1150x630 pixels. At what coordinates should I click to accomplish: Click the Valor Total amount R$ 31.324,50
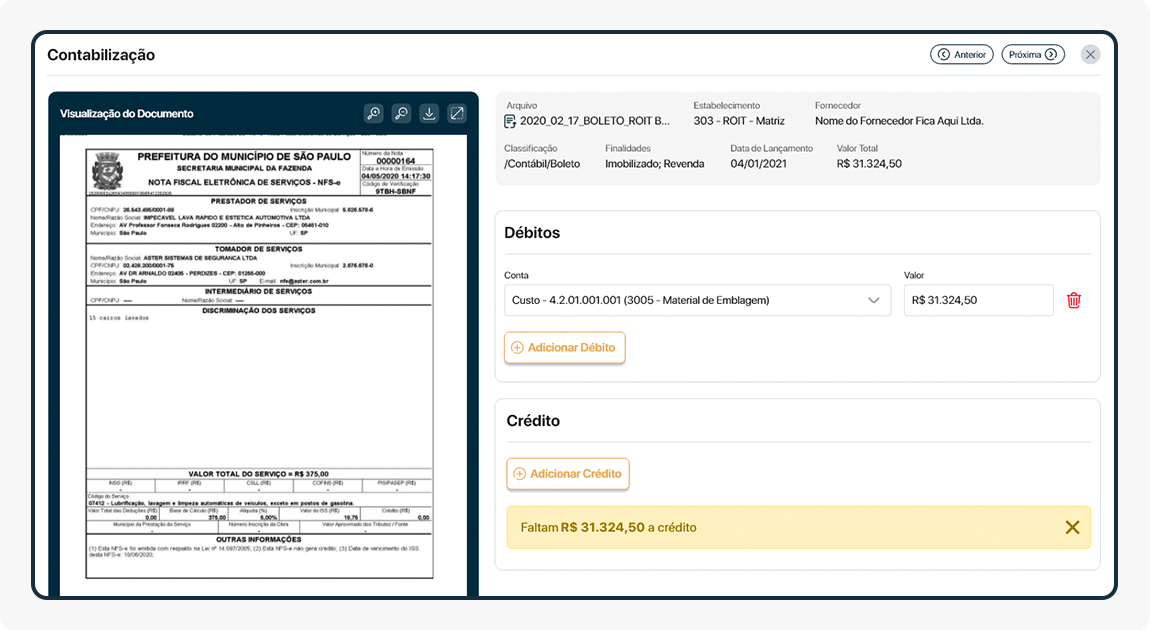click(x=868, y=164)
